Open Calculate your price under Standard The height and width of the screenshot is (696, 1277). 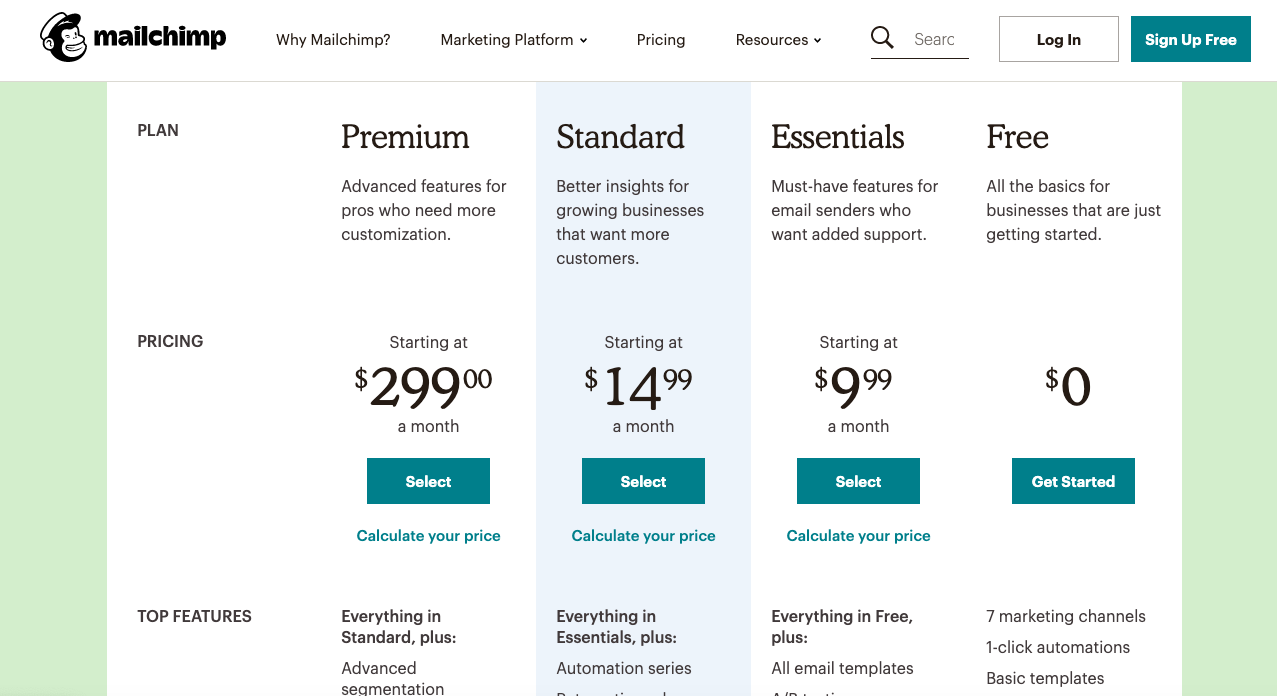(643, 536)
